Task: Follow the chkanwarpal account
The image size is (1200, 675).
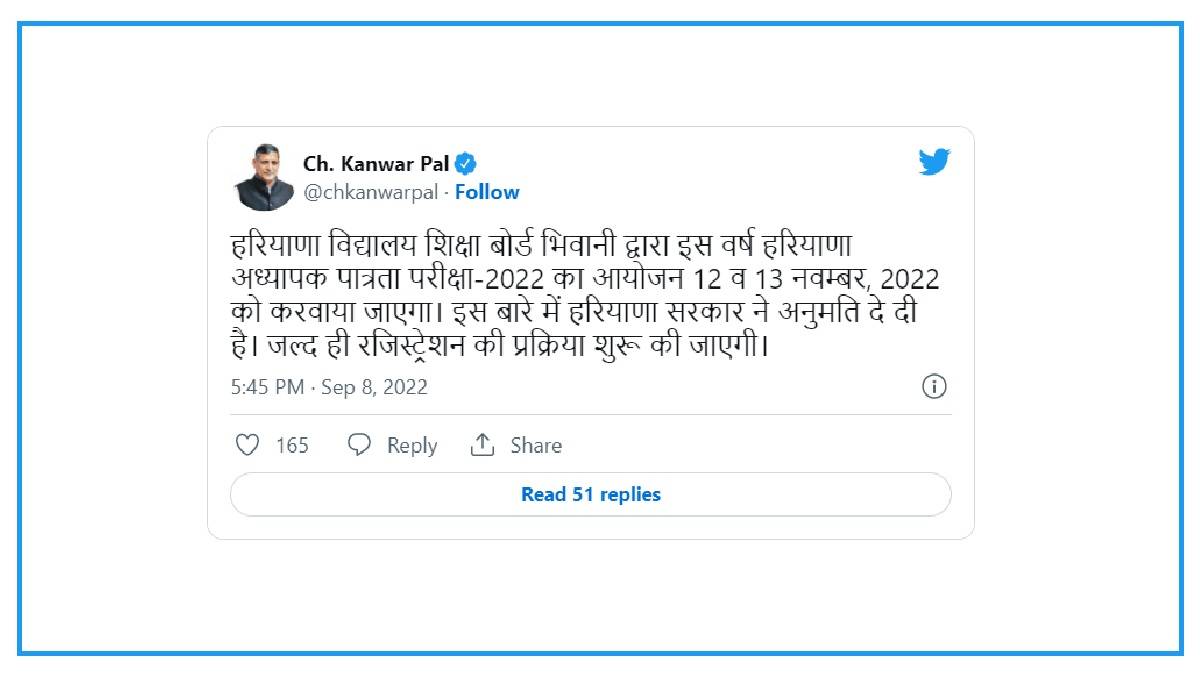Action: [487, 192]
